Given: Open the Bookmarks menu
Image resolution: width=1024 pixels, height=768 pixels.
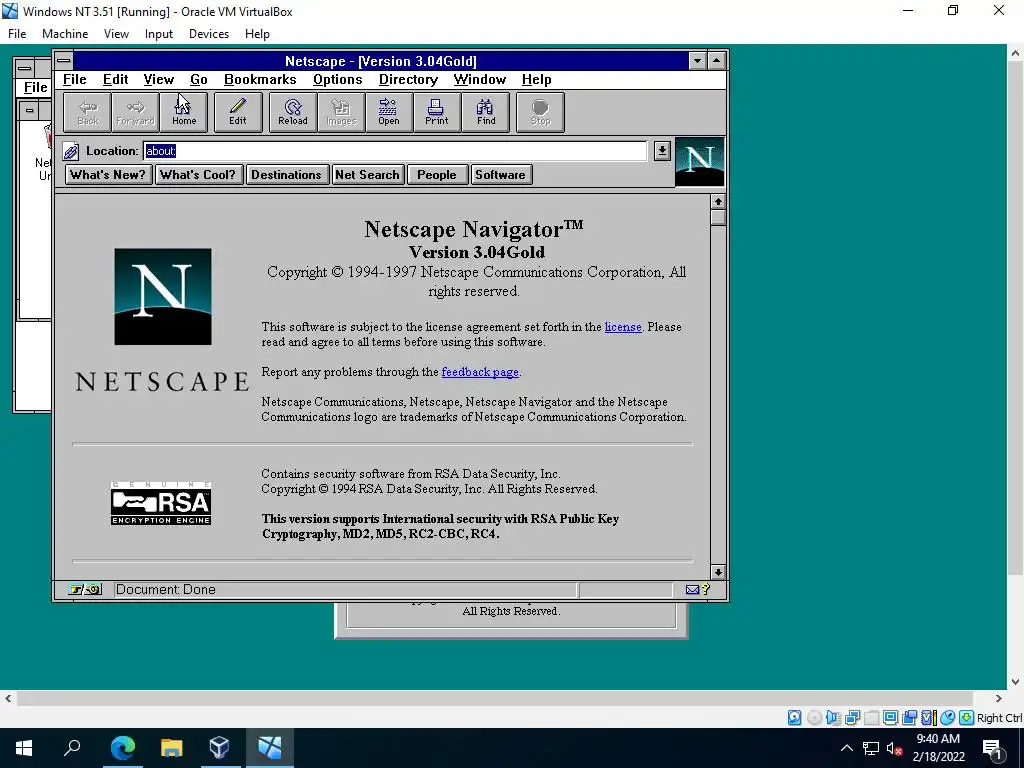Looking at the screenshot, I should (x=260, y=80).
